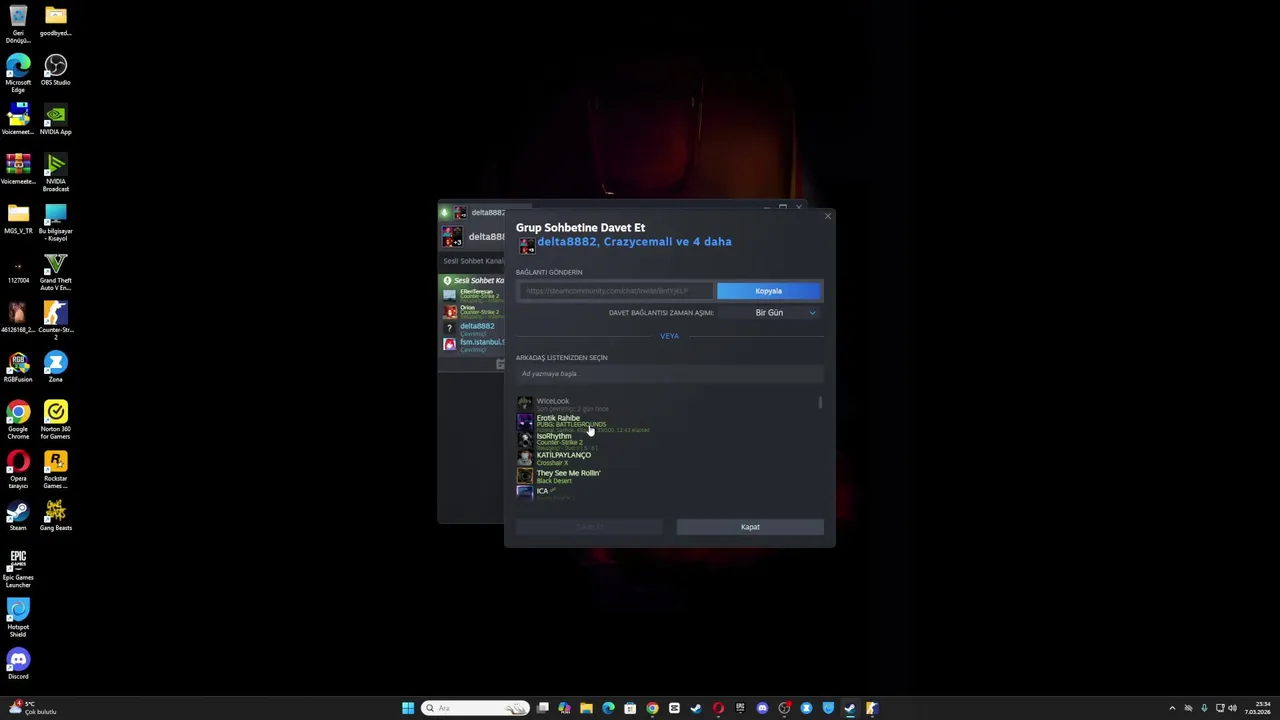Open NVIDIA App desktop shortcut
This screenshot has width=1280, height=720.
coord(55,119)
